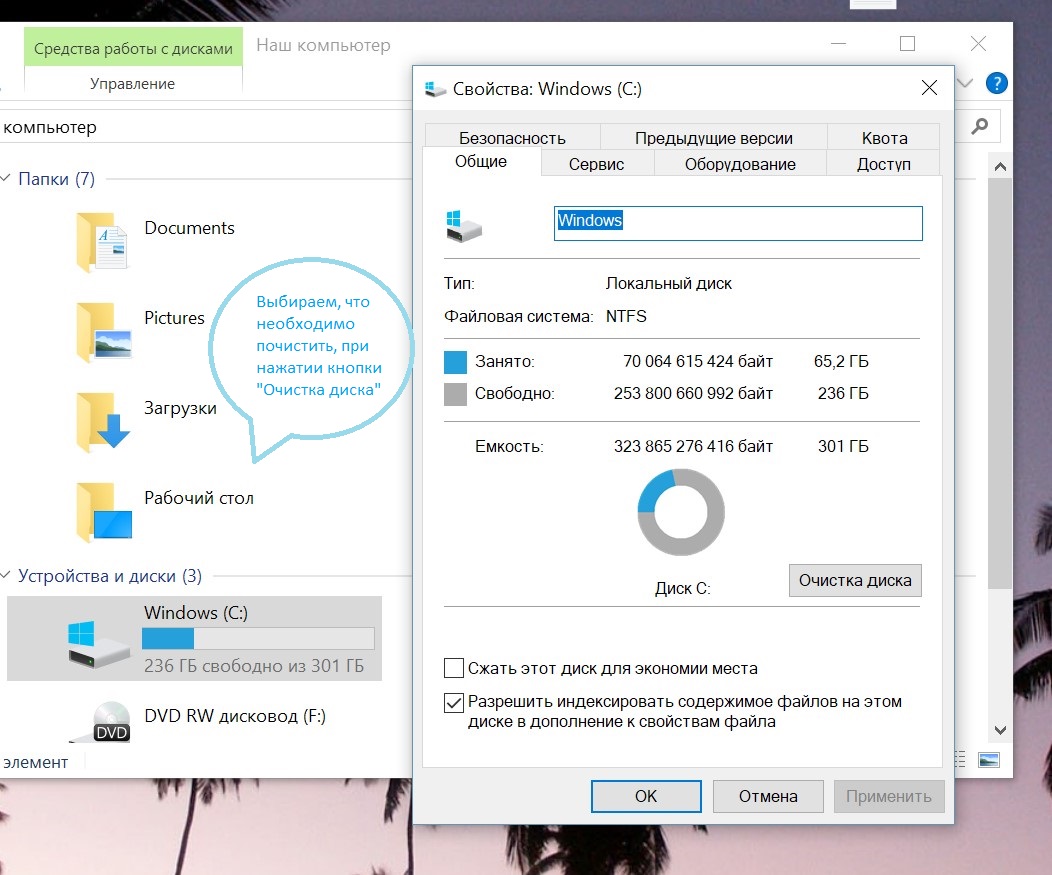
Task: Click the '253 800 660 992 байт' value
Action: tap(693, 393)
